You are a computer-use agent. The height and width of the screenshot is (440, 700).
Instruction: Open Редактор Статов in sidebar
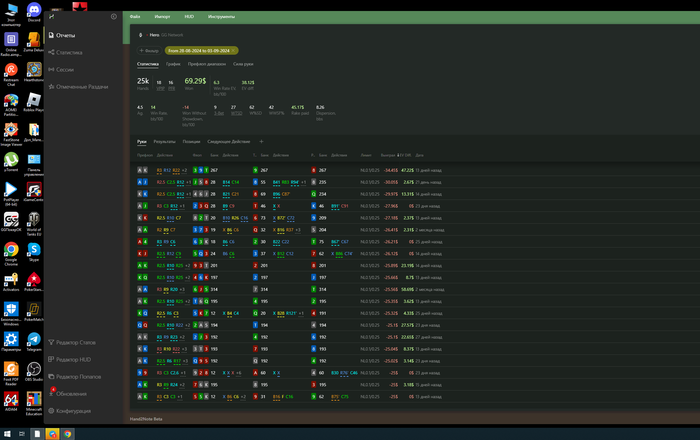72,342
